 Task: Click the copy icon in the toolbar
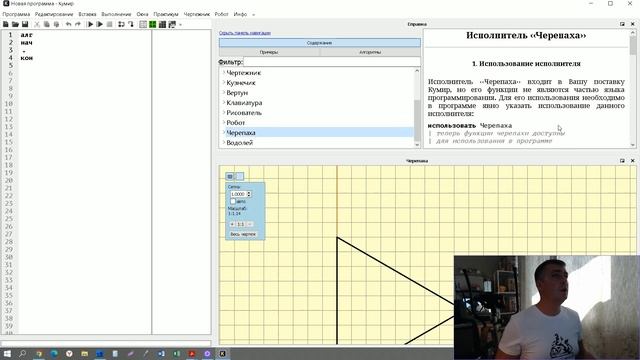[x=47, y=24]
